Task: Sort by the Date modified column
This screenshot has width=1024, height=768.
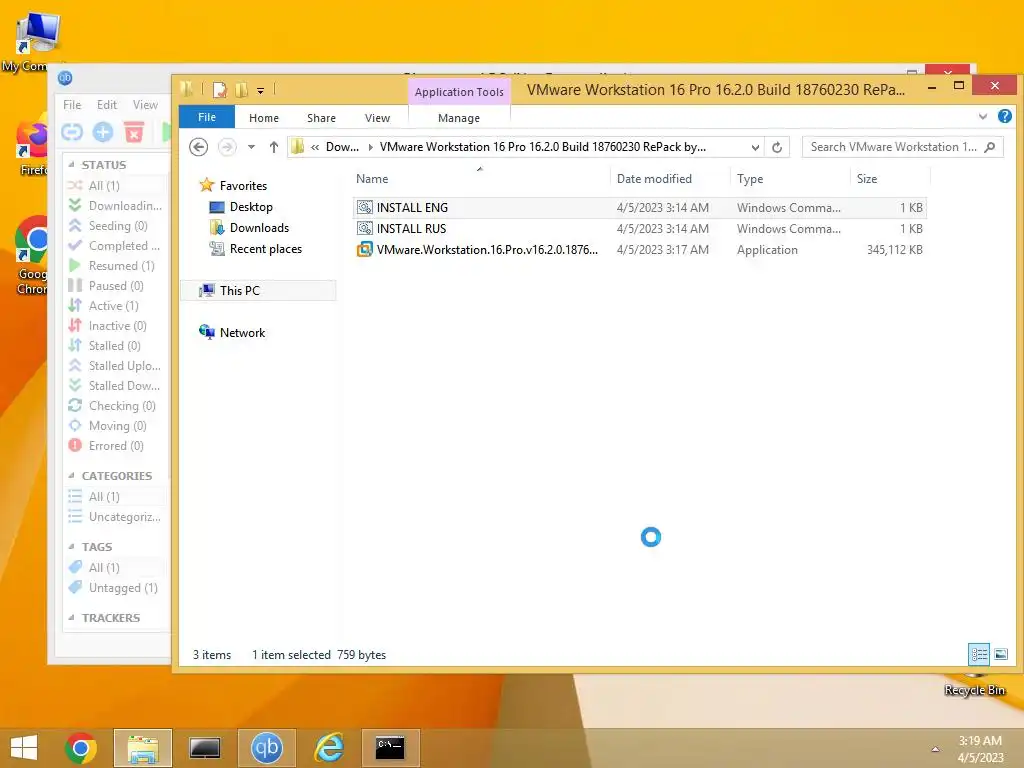Action: point(654,179)
